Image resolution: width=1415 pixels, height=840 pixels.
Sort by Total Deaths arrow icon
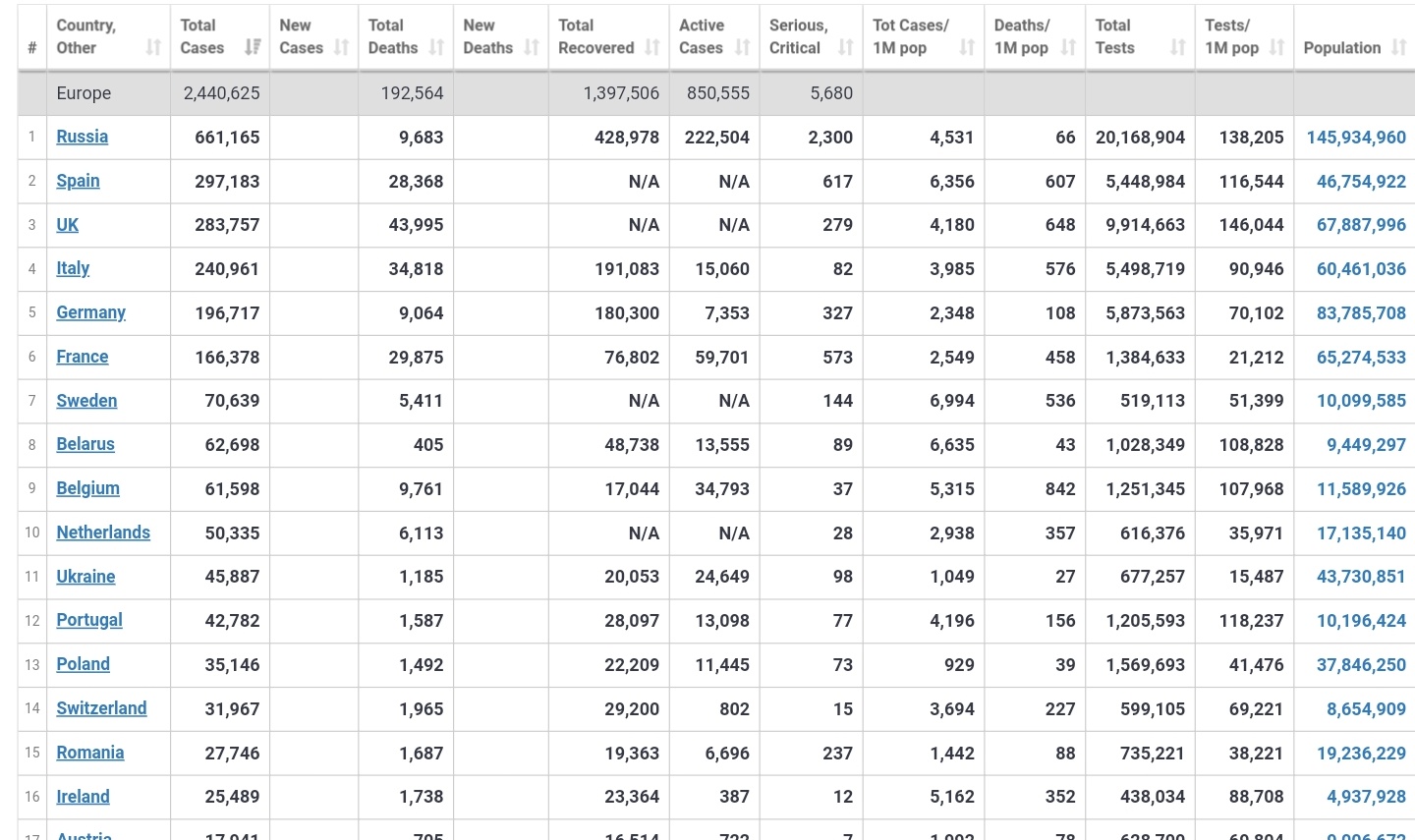pos(436,47)
